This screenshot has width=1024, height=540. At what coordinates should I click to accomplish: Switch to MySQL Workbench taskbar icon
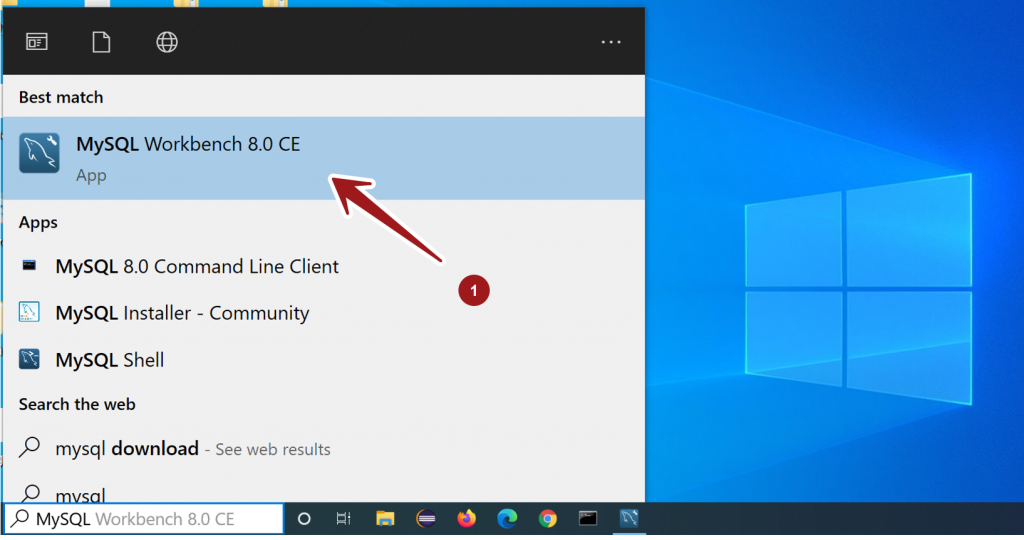629,519
